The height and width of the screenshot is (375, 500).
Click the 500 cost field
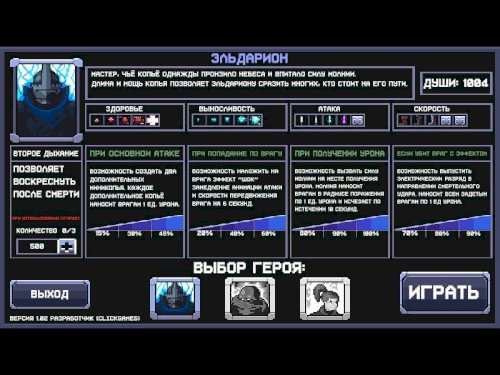(37, 247)
